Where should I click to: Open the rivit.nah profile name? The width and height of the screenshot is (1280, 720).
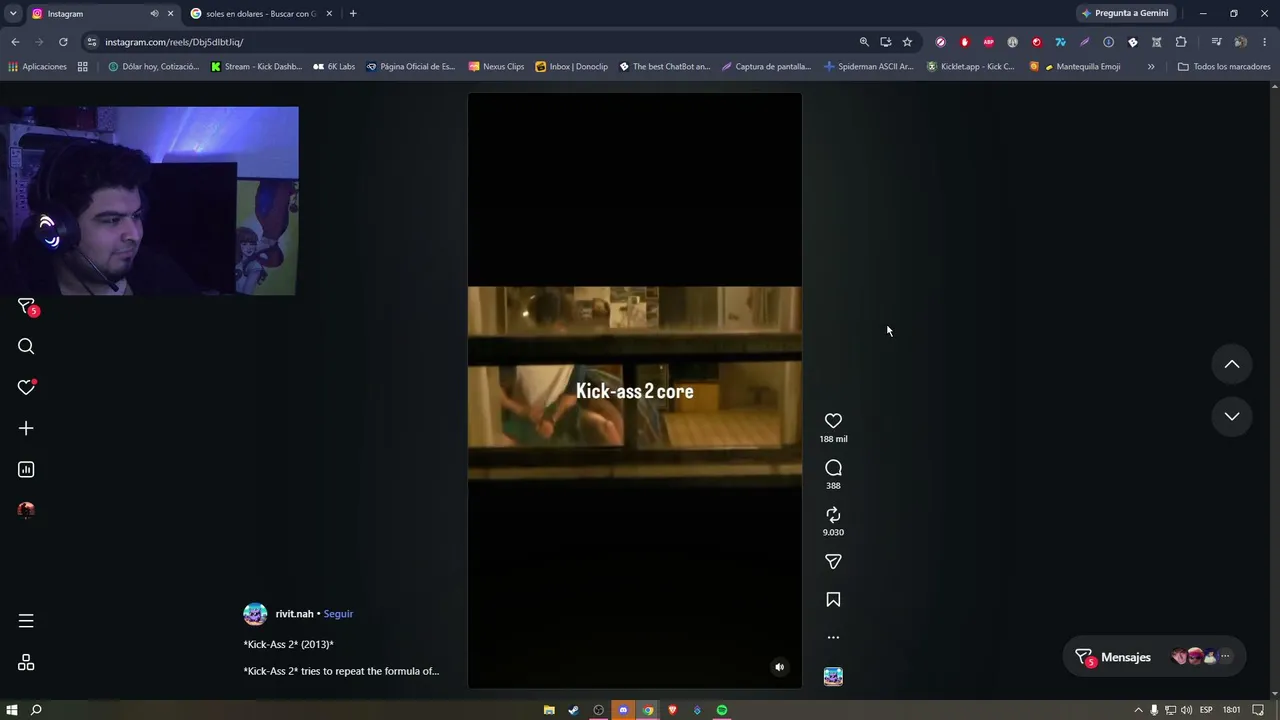click(x=294, y=614)
